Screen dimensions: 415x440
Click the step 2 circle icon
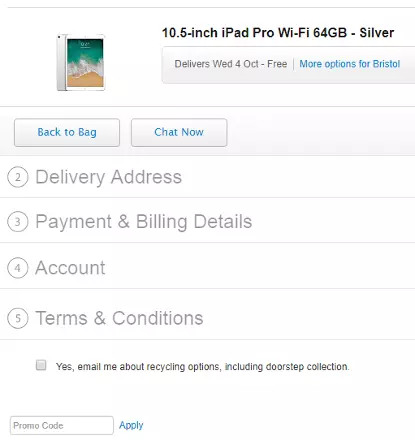coord(18,177)
